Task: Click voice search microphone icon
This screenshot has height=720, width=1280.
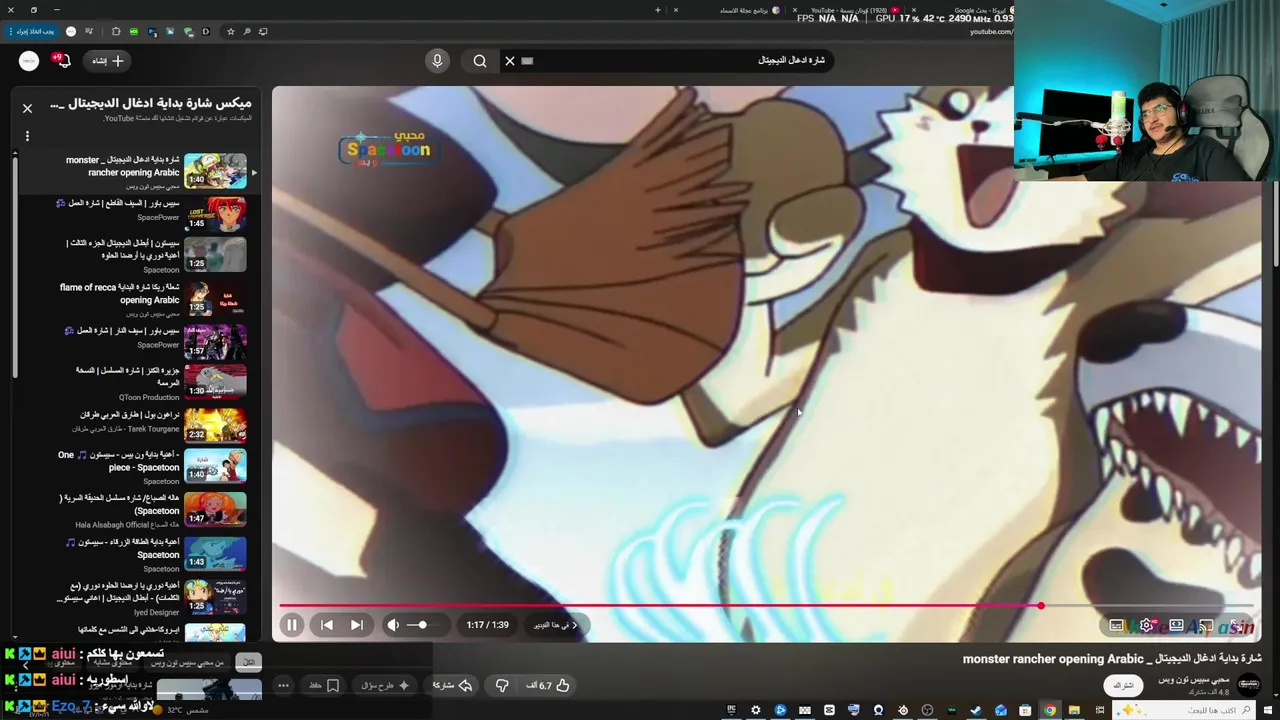Action: point(437,61)
